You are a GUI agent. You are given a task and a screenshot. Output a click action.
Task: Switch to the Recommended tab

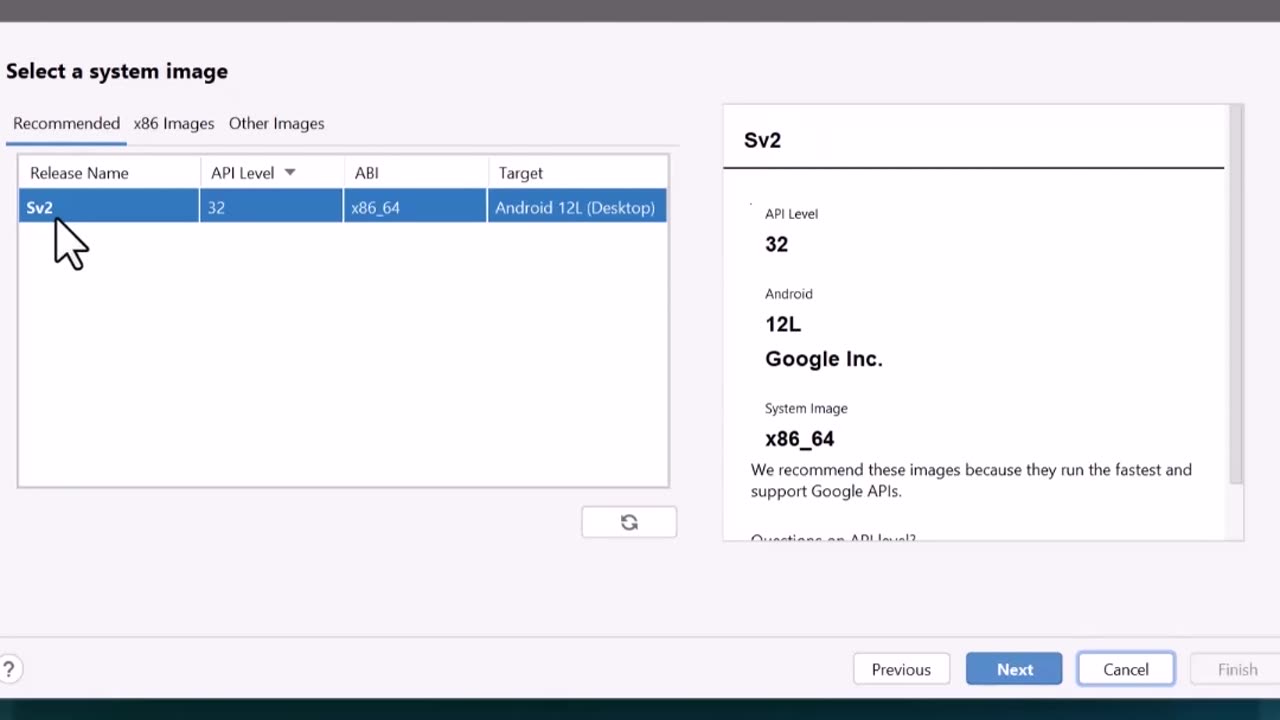pyautogui.click(x=66, y=123)
